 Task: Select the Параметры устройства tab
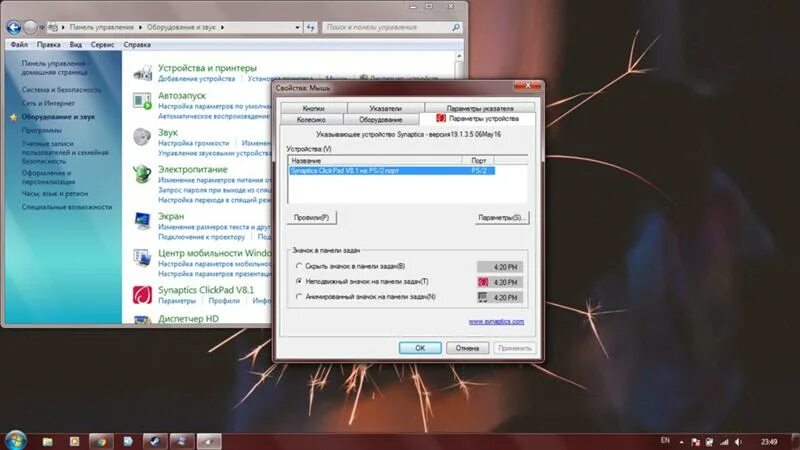coord(478,118)
